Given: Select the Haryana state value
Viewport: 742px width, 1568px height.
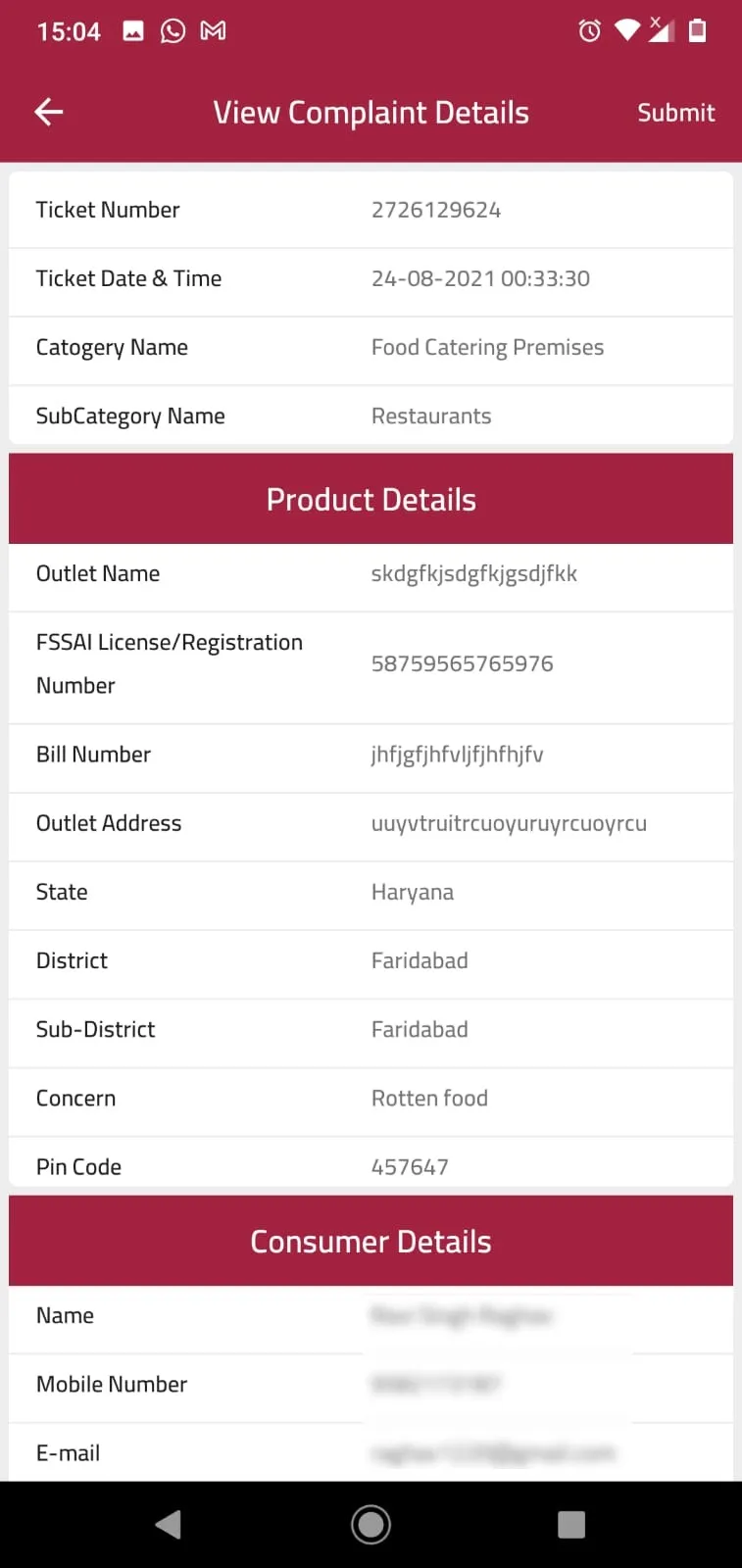Looking at the screenshot, I should pos(412,892).
